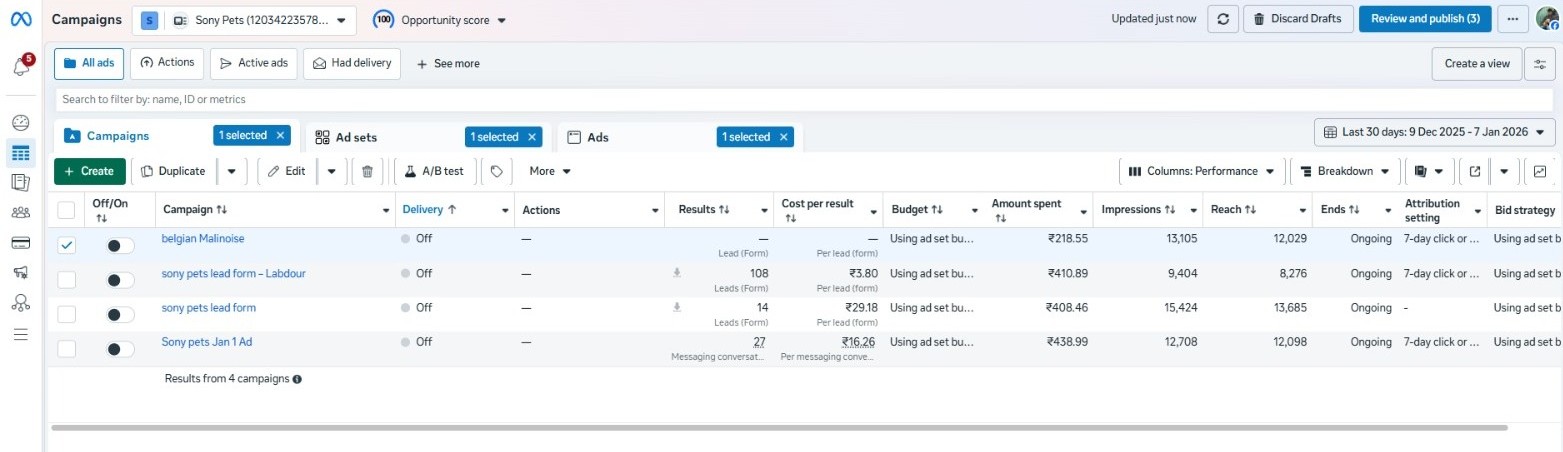Image resolution: width=1563 pixels, height=452 pixels.
Task: Expand the Columns: Performance dropdown
Action: 1201,171
